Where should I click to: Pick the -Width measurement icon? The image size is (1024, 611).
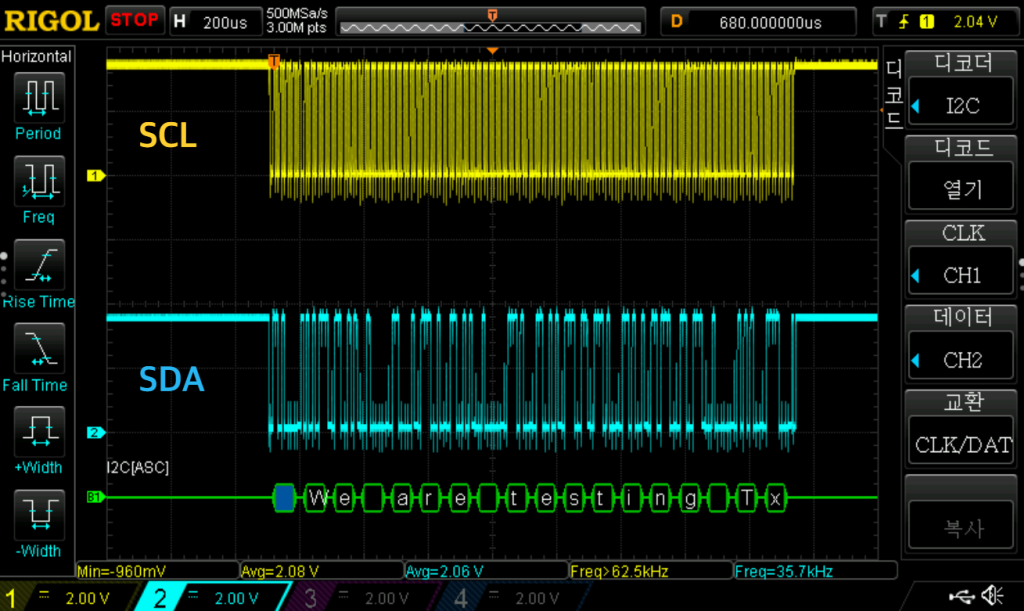(x=38, y=514)
